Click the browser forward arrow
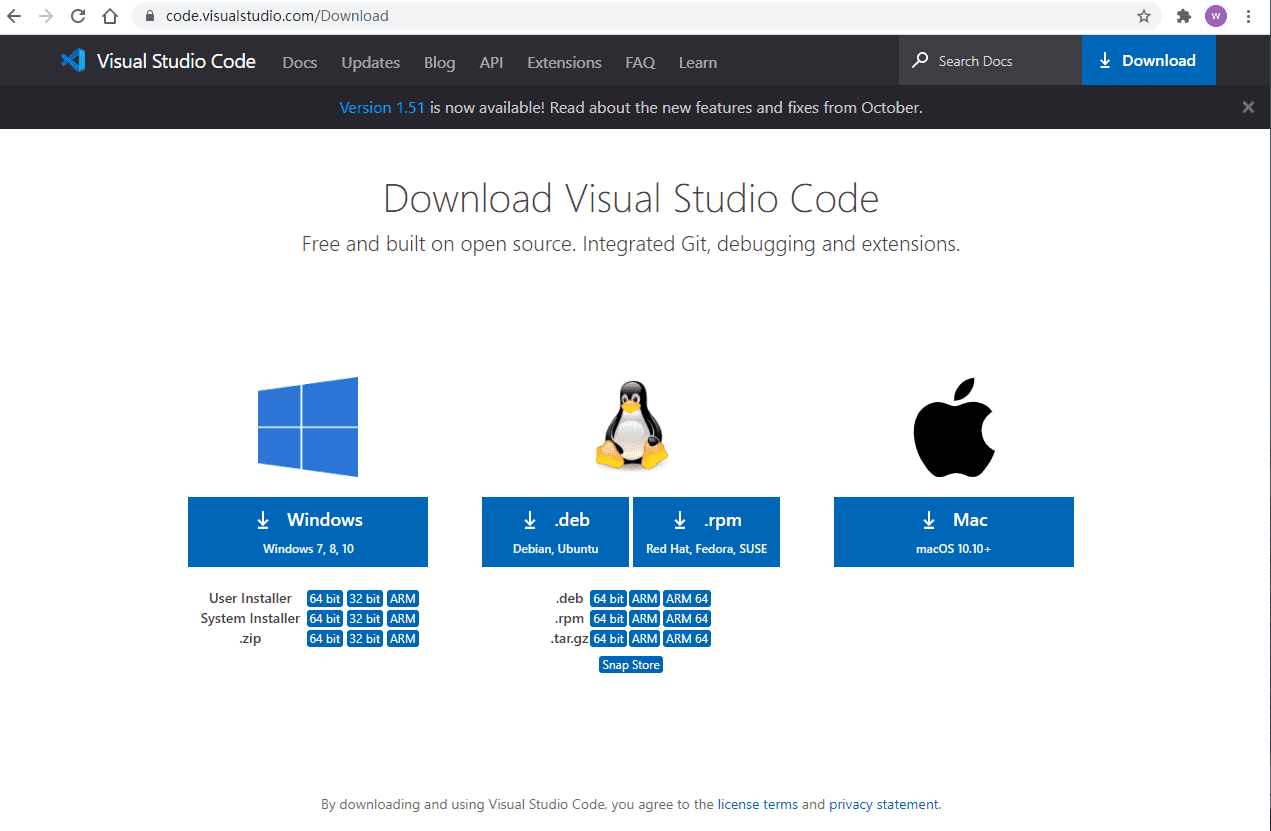This screenshot has height=831, width=1271. point(46,16)
